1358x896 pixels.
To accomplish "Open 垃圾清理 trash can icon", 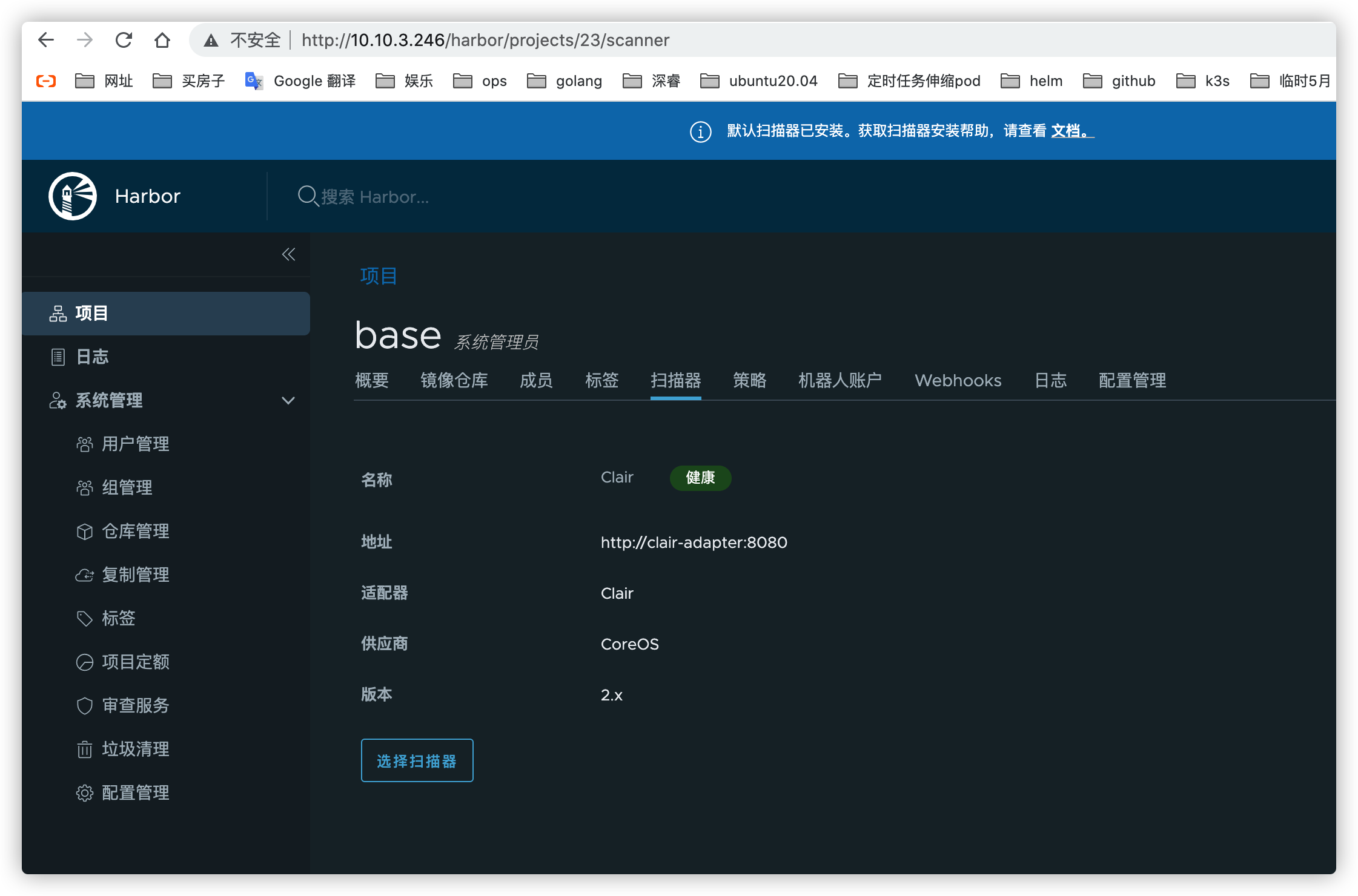I will (x=85, y=749).
